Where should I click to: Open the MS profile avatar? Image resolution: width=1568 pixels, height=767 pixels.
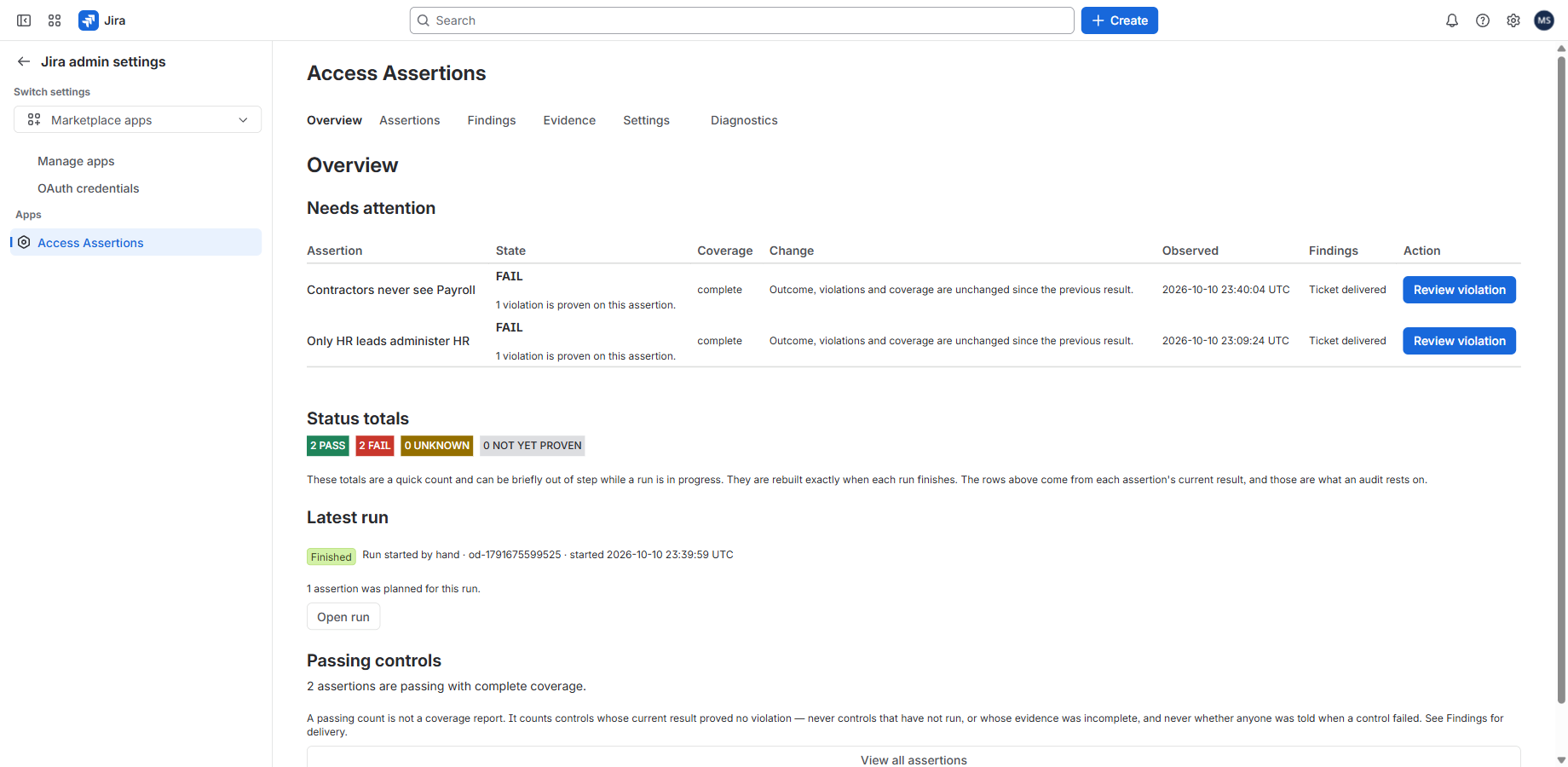tap(1544, 20)
